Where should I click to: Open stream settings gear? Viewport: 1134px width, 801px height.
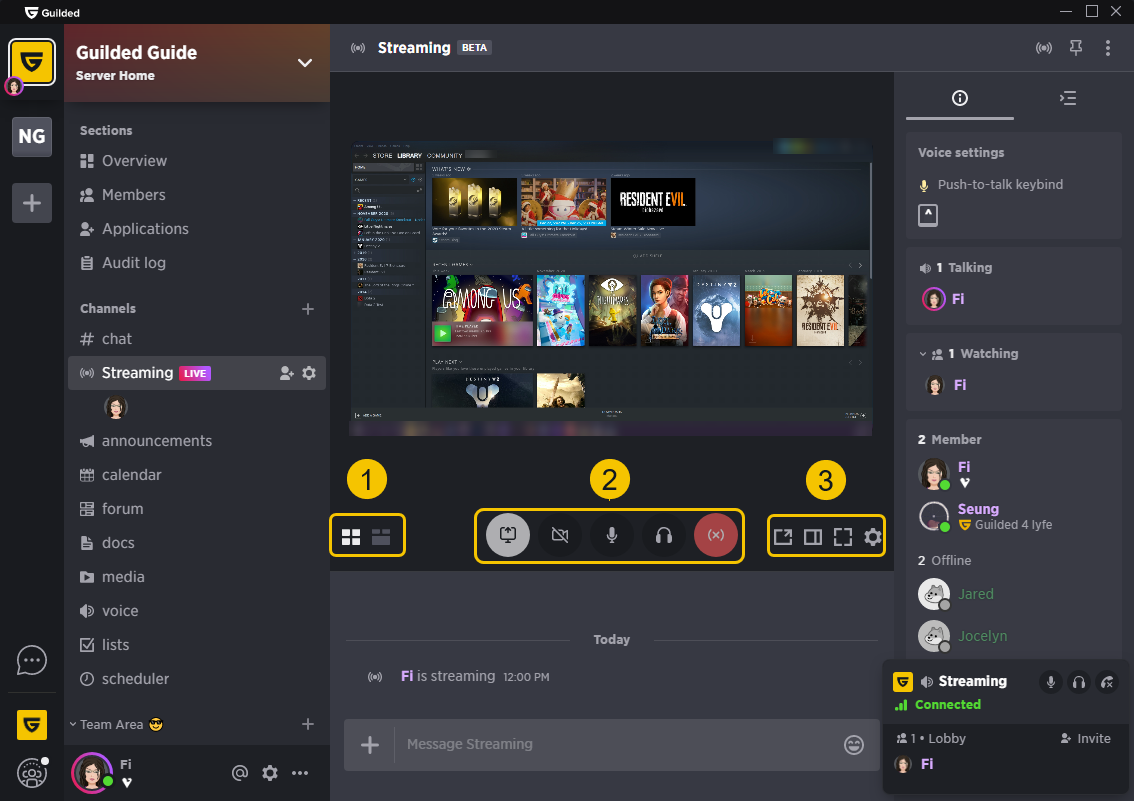pos(873,536)
